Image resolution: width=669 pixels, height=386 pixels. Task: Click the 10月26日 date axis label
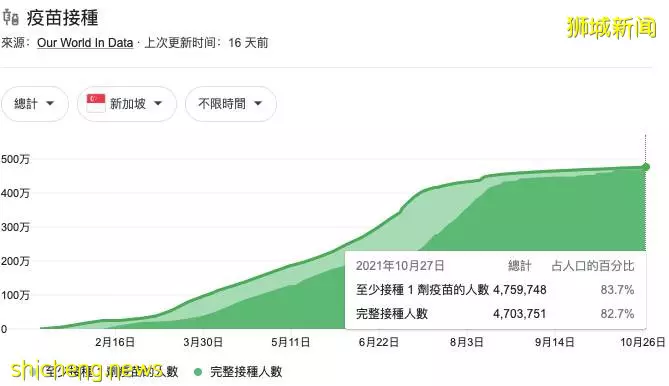pyautogui.click(x=643, y=342)
